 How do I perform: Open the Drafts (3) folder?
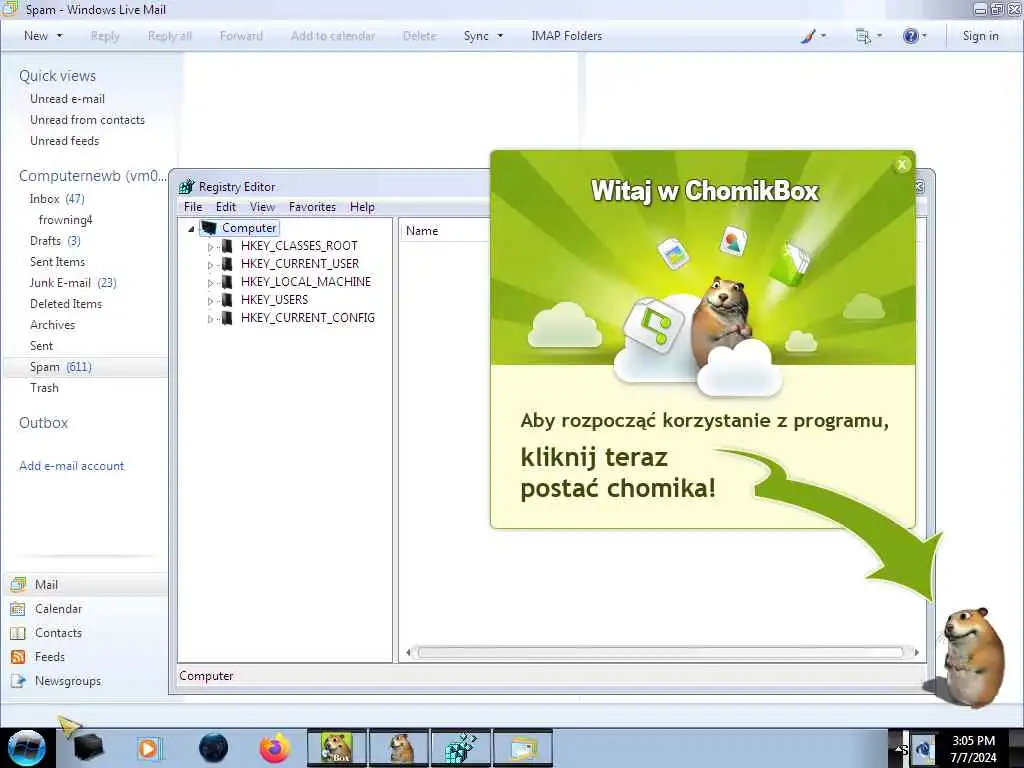[55, 240]
